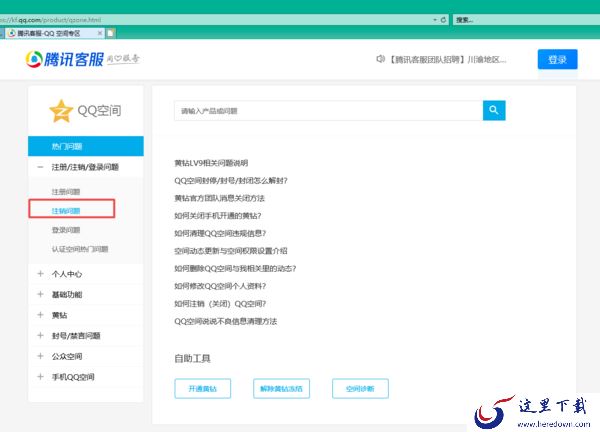
Task: Click the browser search box
Action: coord(526,20)
